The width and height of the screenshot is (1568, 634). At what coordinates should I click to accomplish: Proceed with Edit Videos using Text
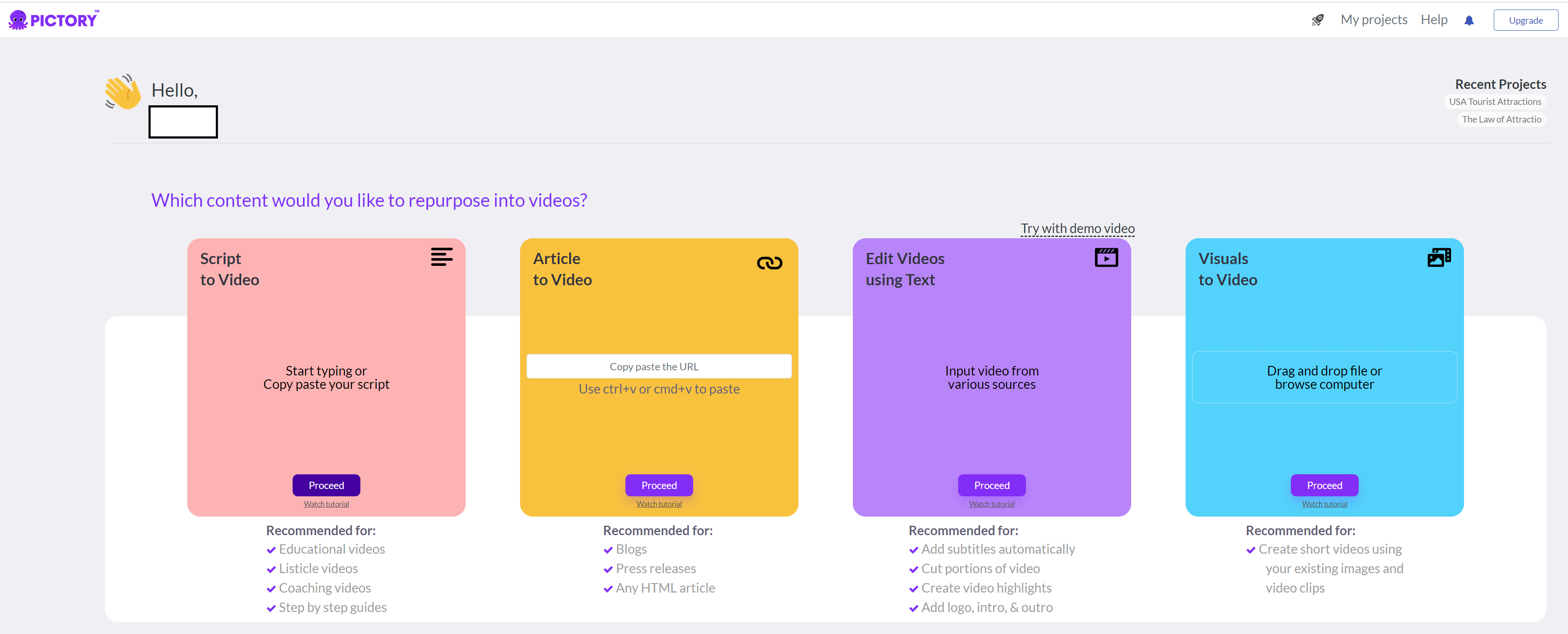(991, 485)
